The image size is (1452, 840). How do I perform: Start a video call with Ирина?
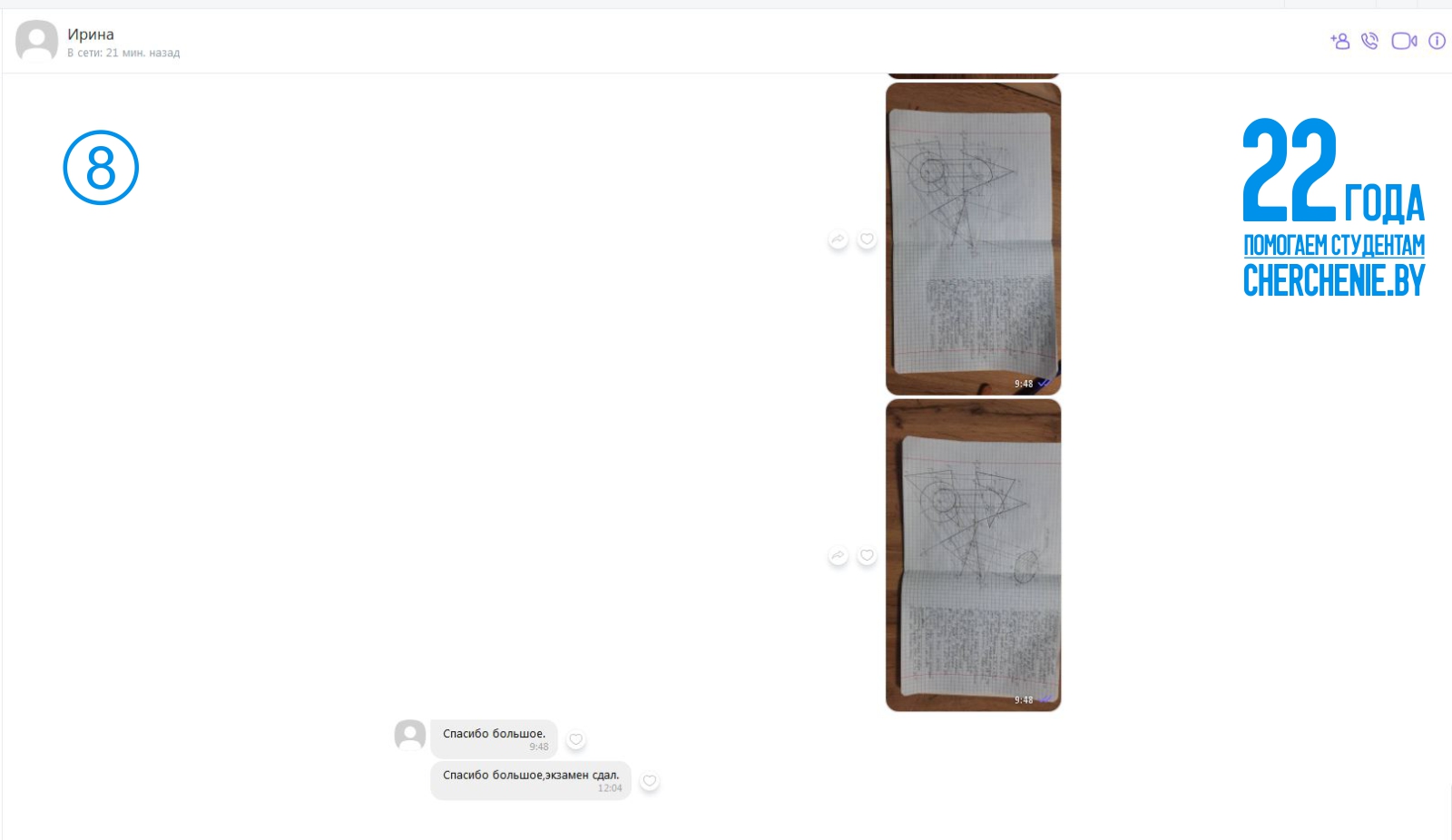tap(1404, 41)
